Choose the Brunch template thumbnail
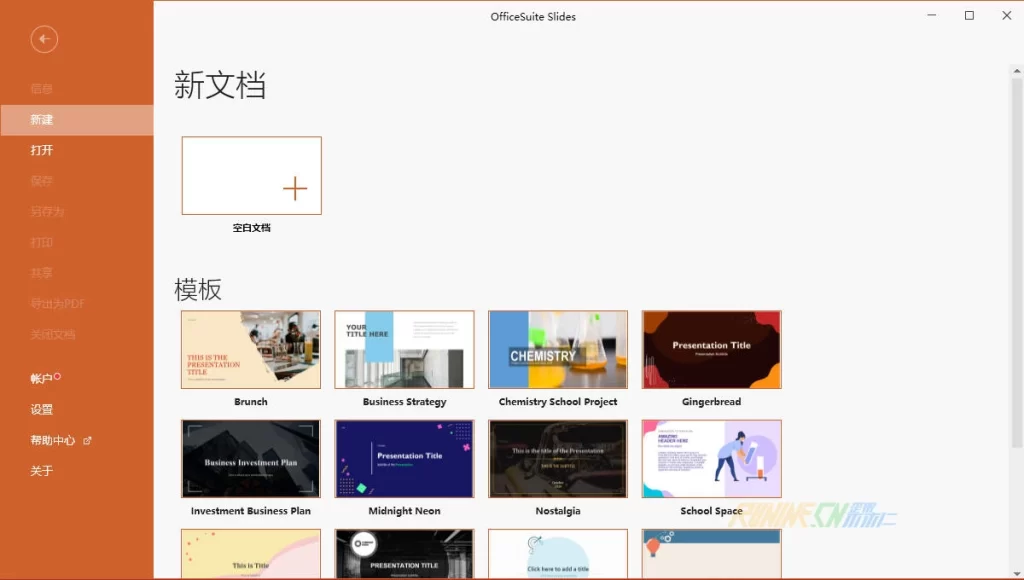Viewport: 1024px width, 580px height. (251, 350)
